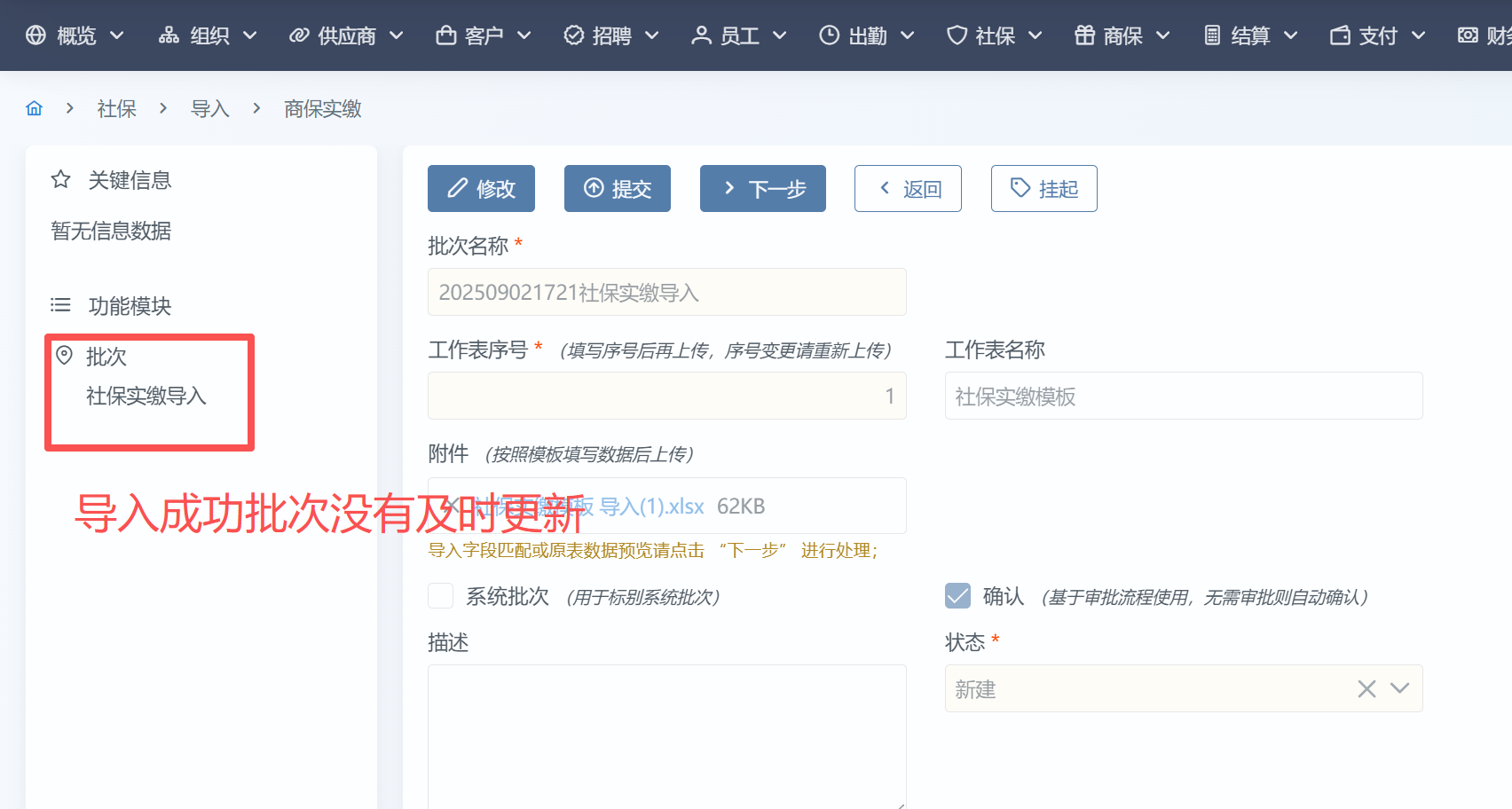The height and width of the screenshot is (809, 1512).
Task: Click the gift icon next to 商保
Action: 1084,35
